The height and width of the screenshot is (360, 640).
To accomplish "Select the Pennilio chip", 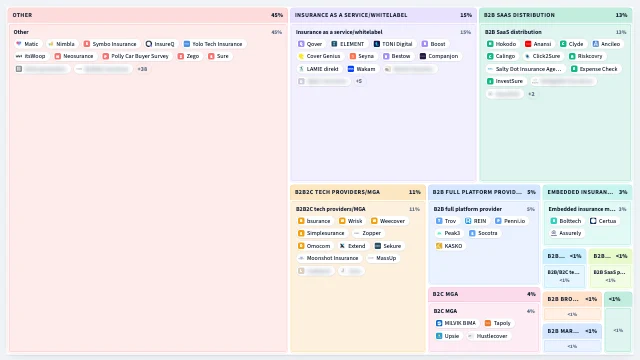I will pyautogui.click(x=511, y=221).
